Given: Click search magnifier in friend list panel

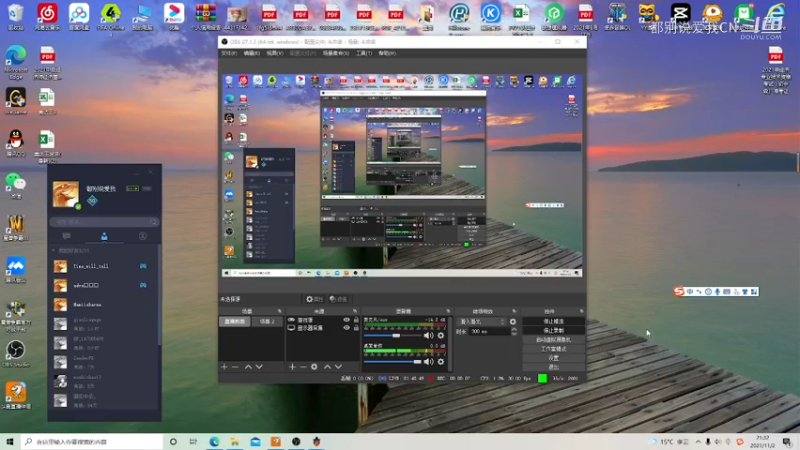Looking at the screenshot, I should [x=153, y=222].
